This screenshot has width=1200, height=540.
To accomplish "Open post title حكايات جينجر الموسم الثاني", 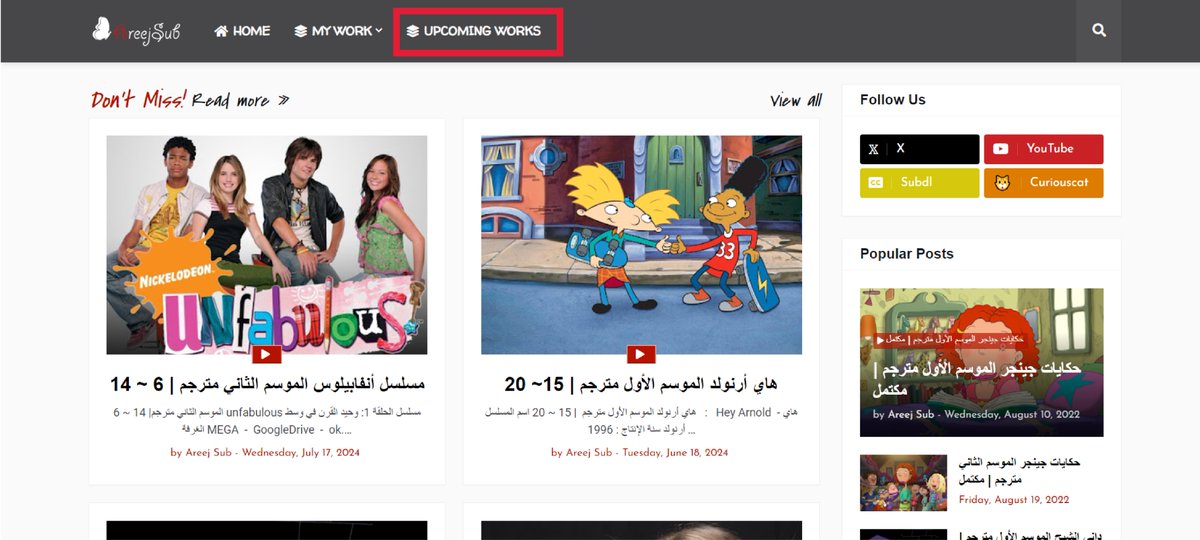I will click(x=1019, y=471).
